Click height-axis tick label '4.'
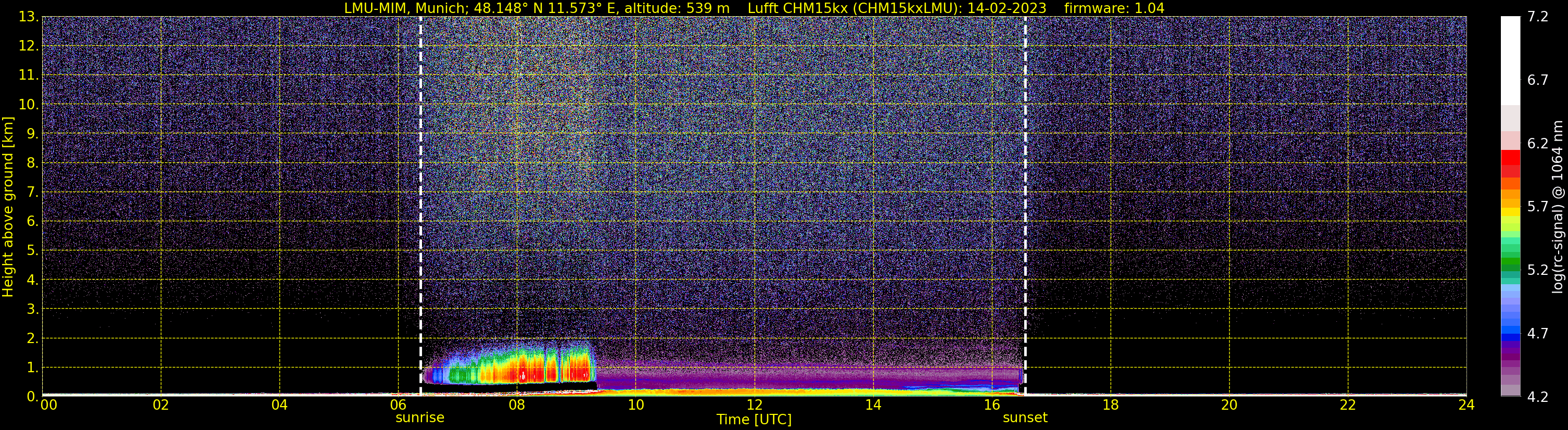The width and height of the screenshot is (1568, 430). [x=33, y=280]
